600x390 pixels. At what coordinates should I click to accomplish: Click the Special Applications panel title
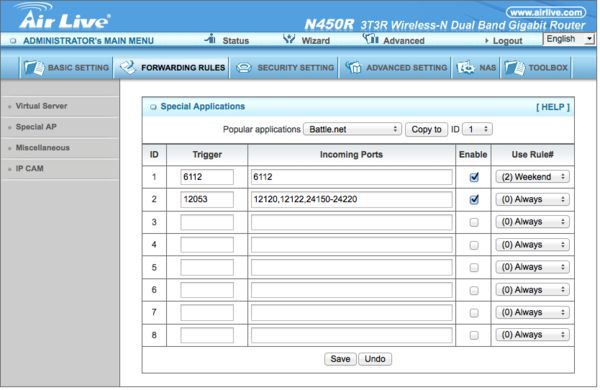202,106
